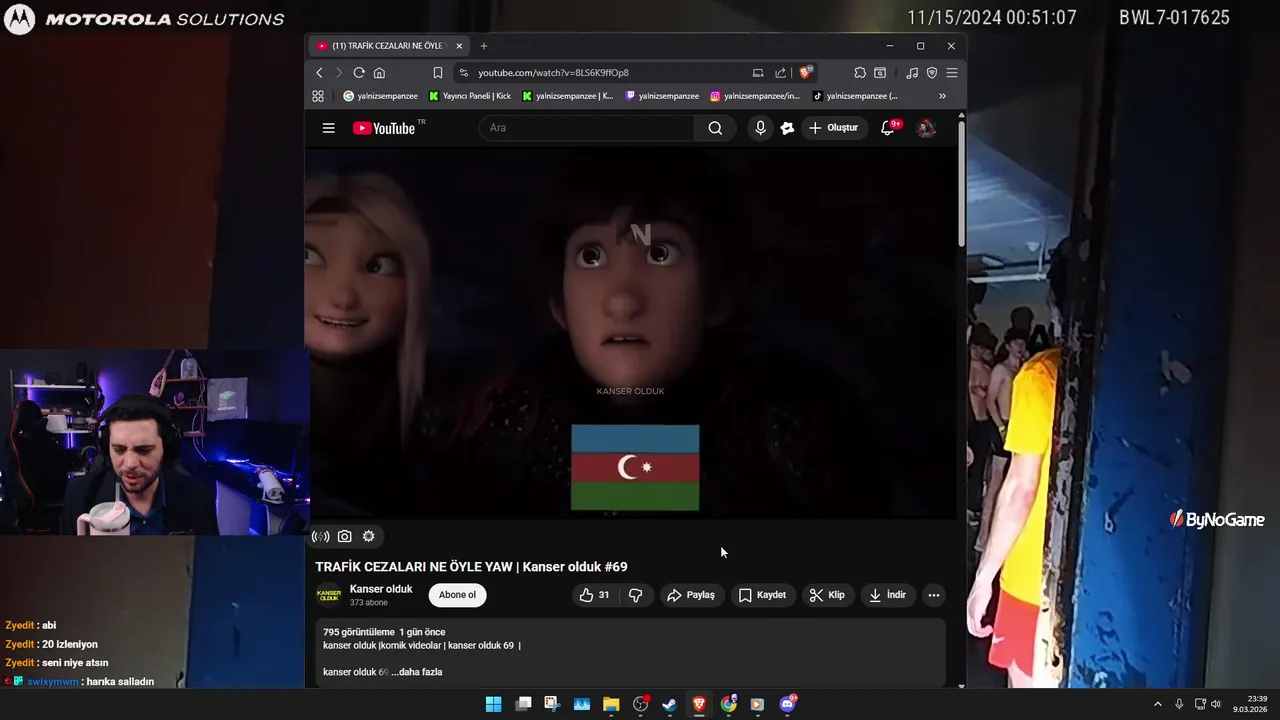Reload the YouTube page

(359, 73)
